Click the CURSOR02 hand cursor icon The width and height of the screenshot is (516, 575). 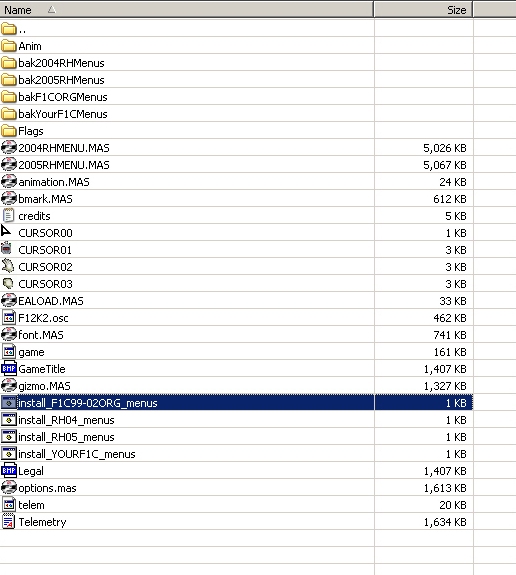click(x=8, y=266)
